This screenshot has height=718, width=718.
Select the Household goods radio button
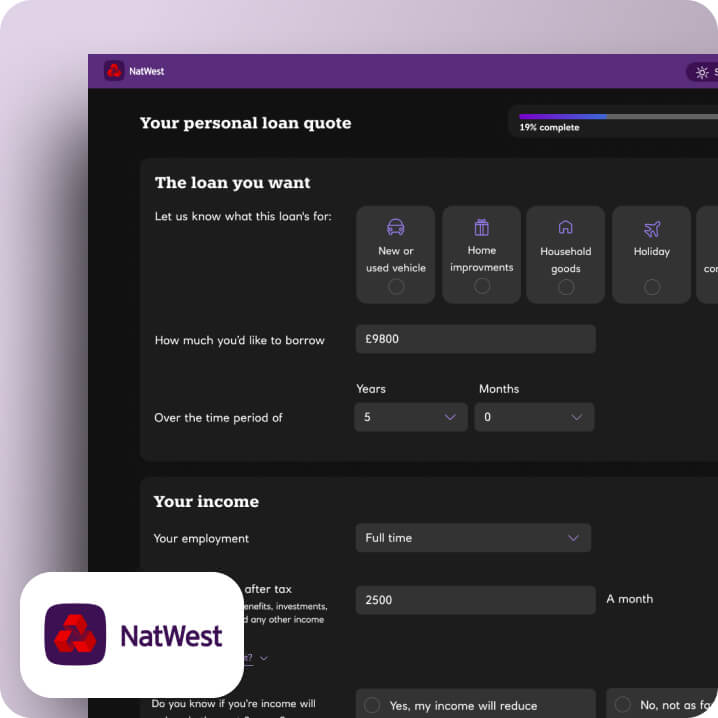point(566,287)
